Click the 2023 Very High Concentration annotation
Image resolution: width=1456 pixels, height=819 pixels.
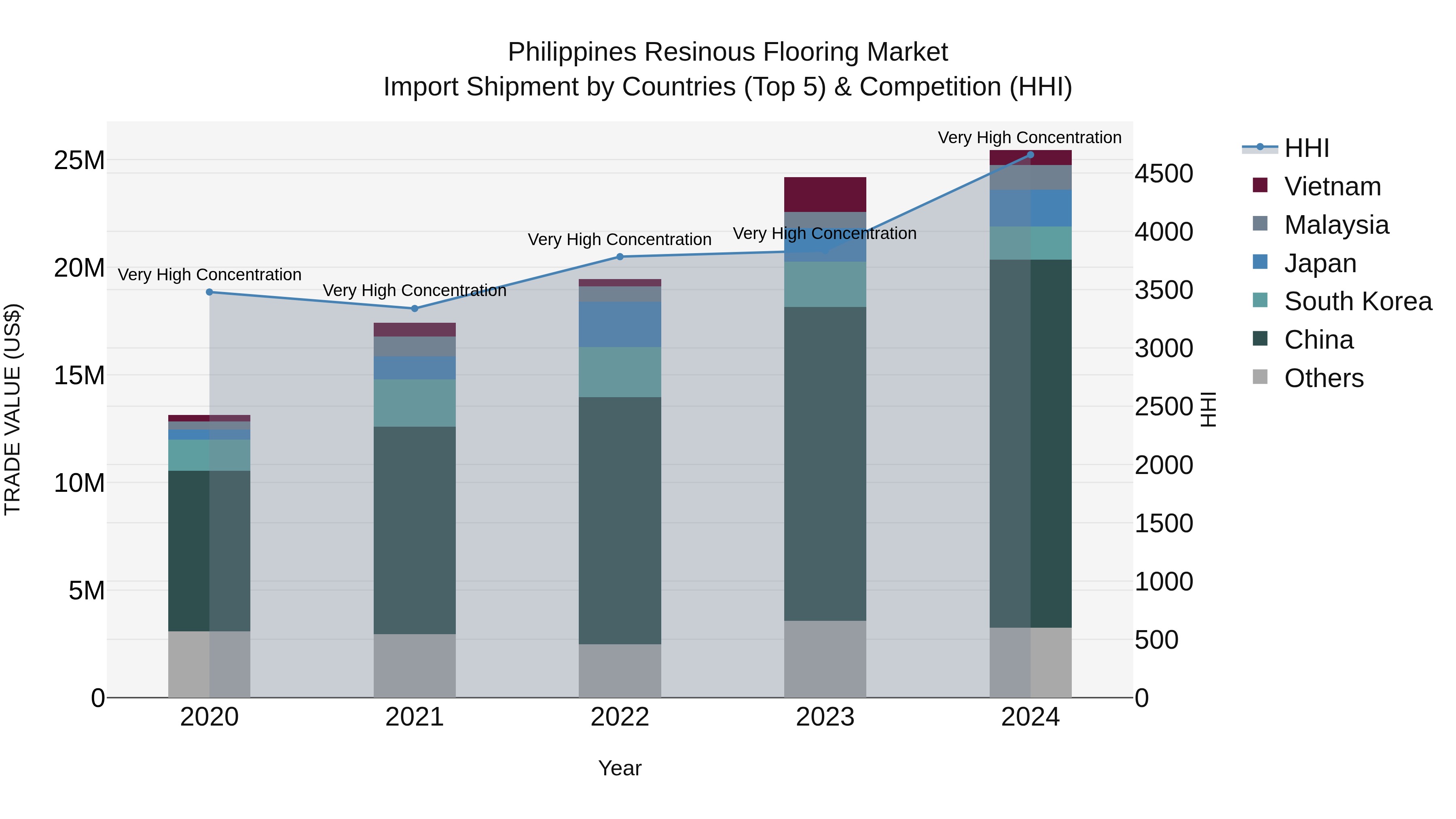click(x=825, y=233)
